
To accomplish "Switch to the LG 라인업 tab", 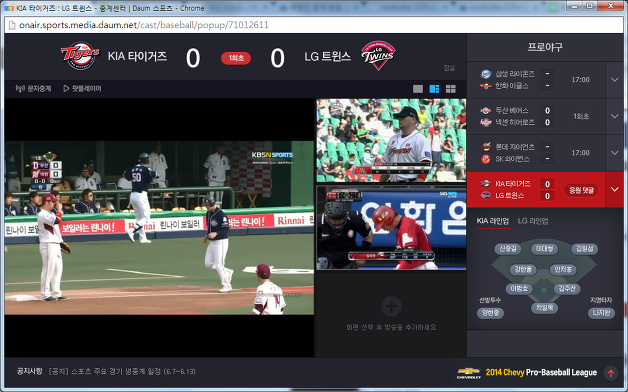I will (x=533, y=221).
